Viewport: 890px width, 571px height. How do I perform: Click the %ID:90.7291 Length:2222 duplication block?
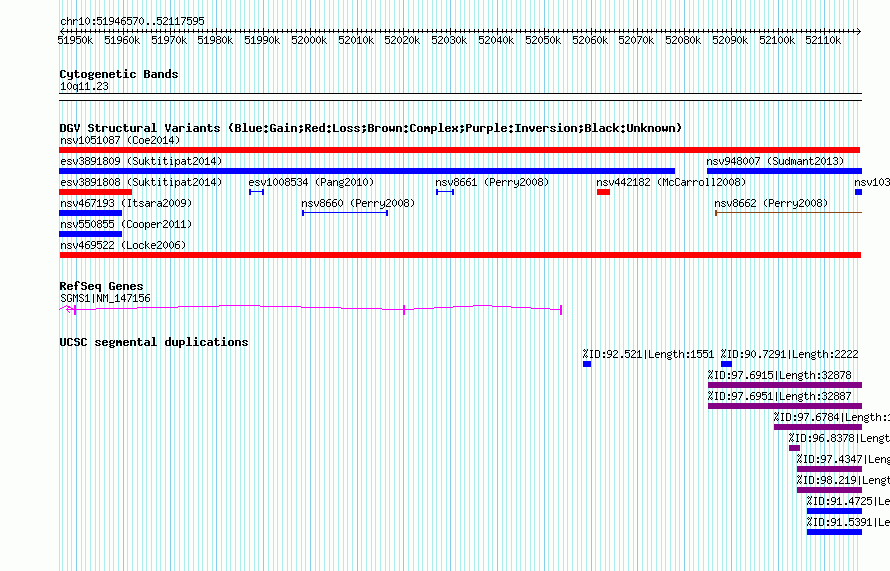click(726, 364)
